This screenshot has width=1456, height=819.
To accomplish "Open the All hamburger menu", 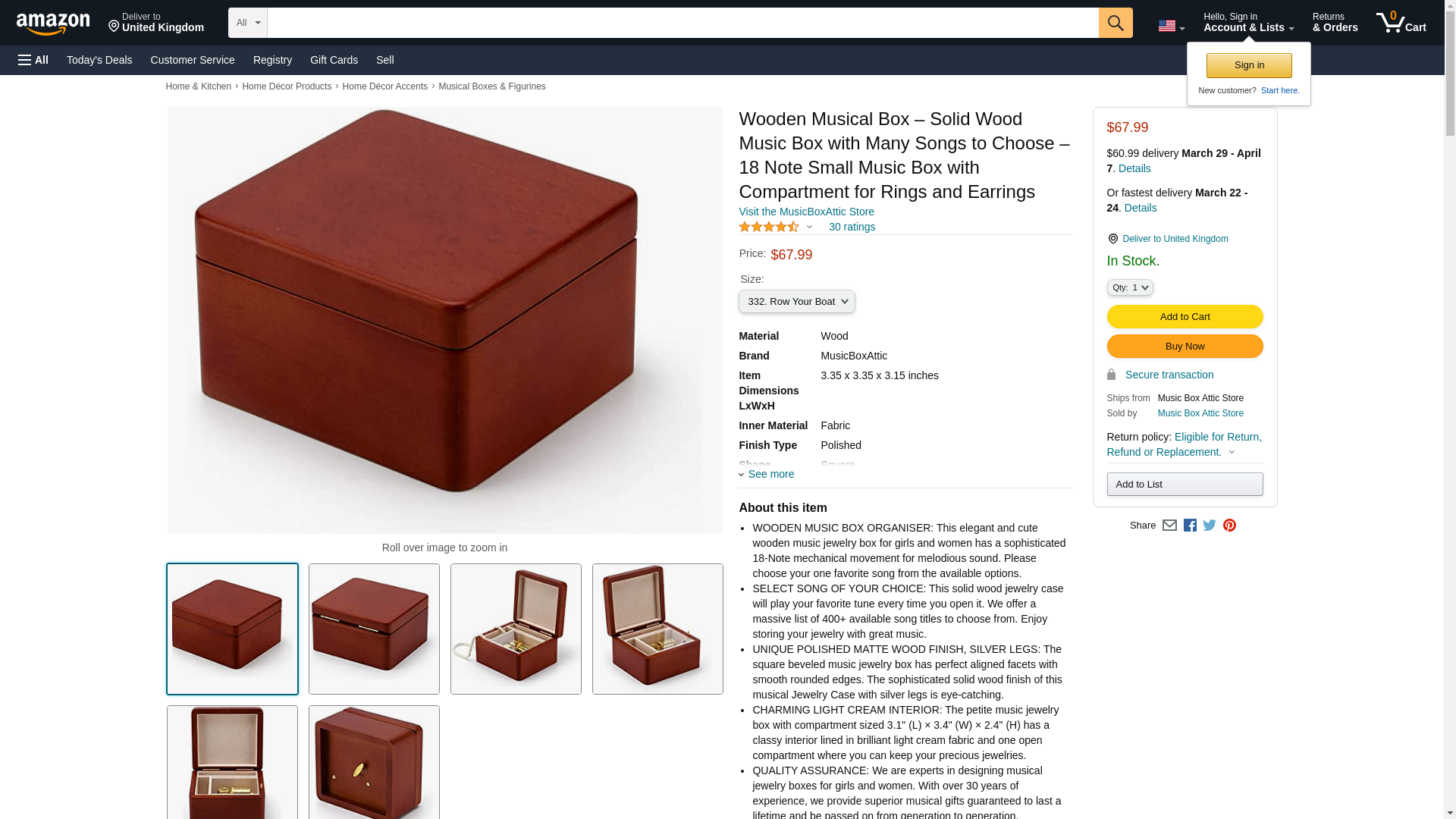I will click(x=33, y=60).
